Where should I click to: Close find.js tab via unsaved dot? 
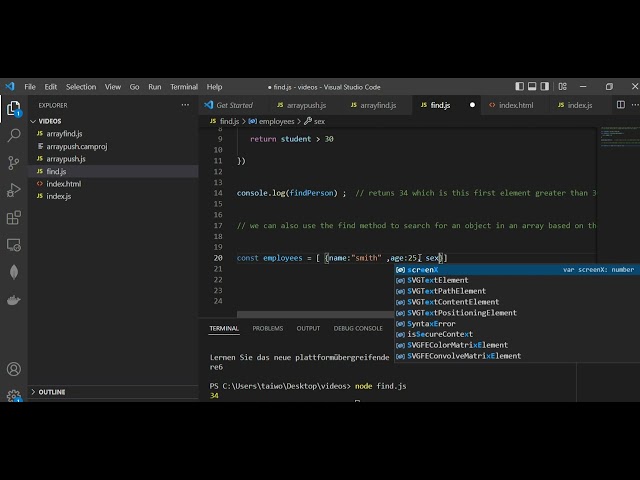tap(472, 105)
